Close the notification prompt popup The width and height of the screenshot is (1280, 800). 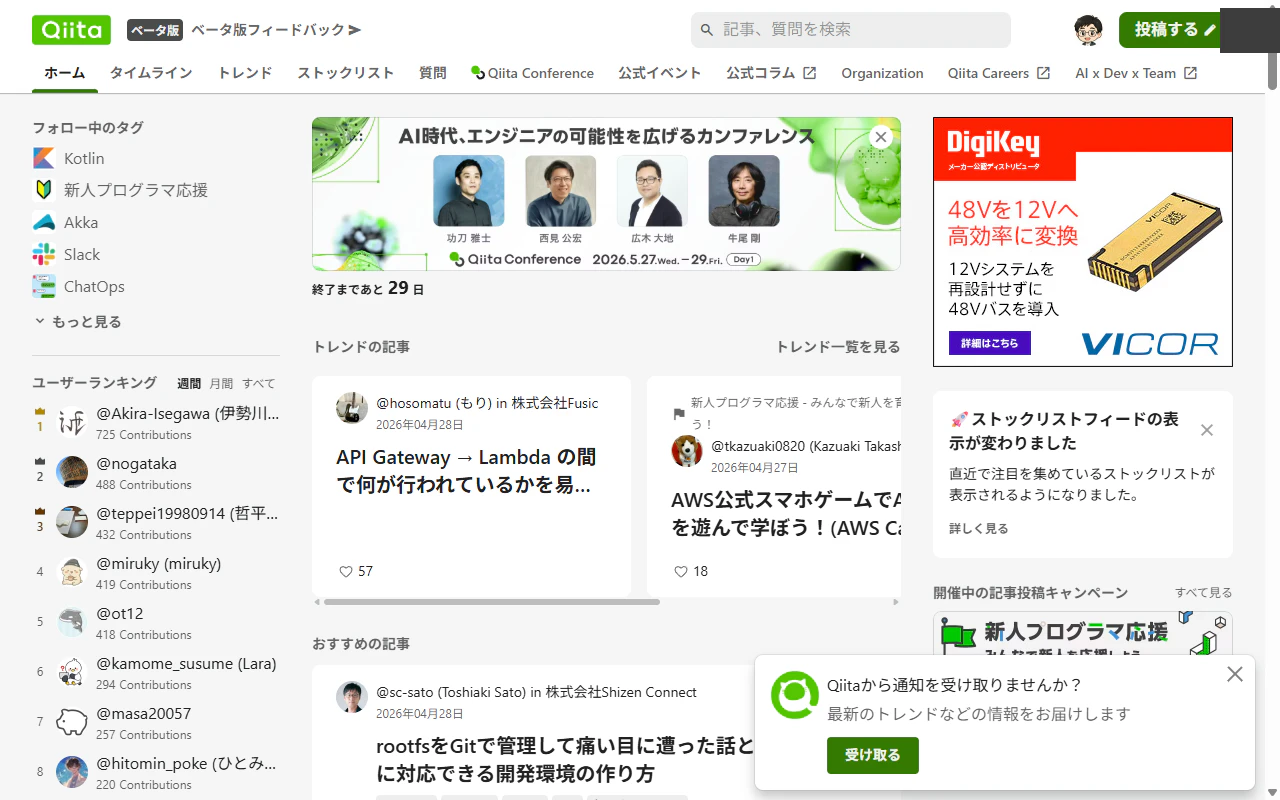pos(1235,674)
